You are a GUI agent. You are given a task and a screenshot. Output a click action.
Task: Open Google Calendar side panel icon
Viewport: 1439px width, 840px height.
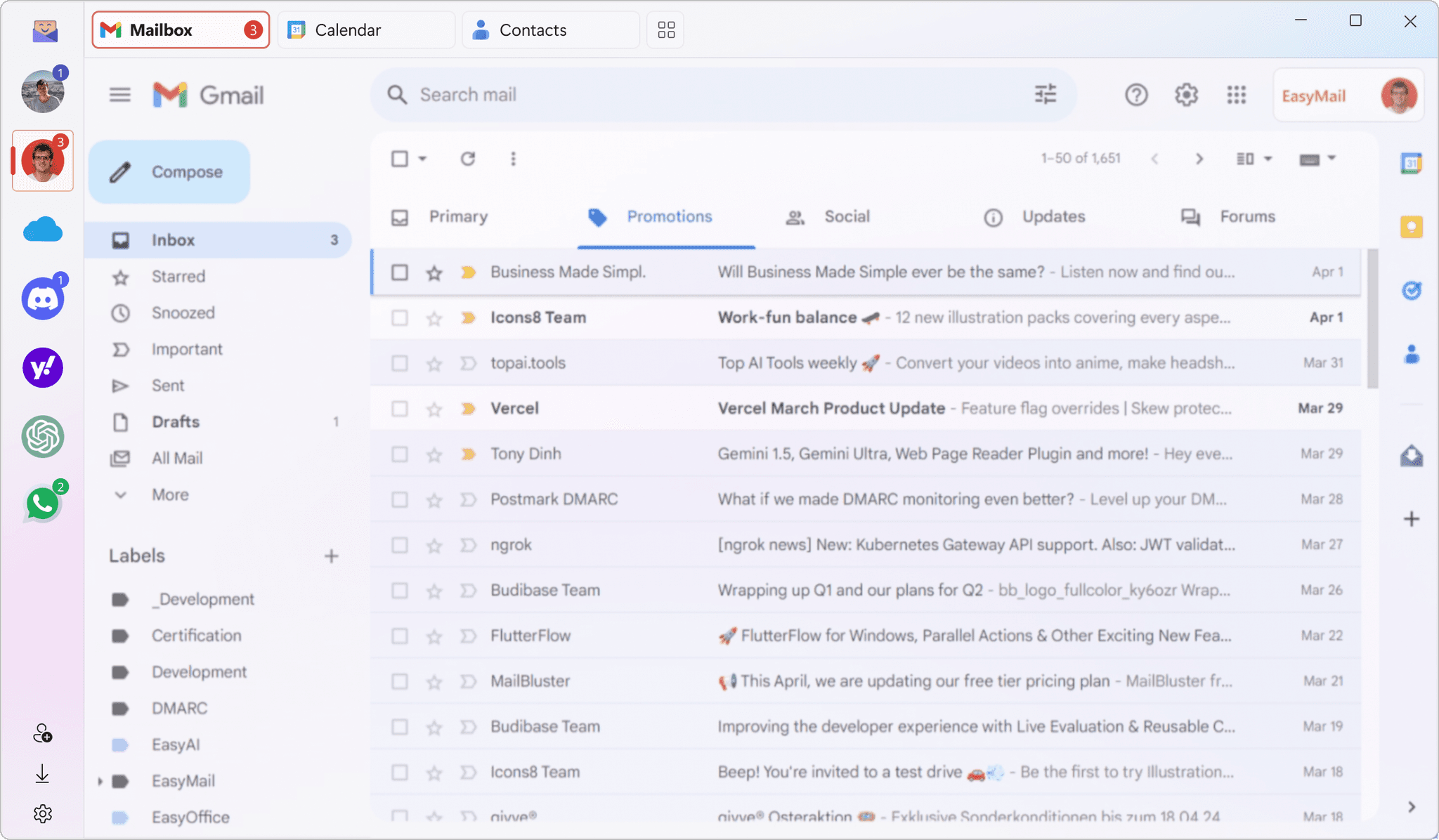coord(1411,164)
